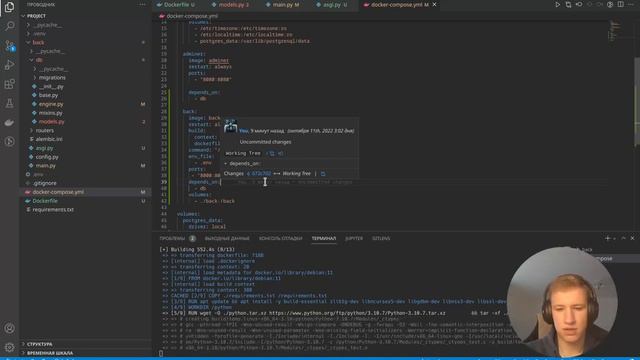
Task: Open editor more-actions ellipsis menu
Action: [631, 4]
